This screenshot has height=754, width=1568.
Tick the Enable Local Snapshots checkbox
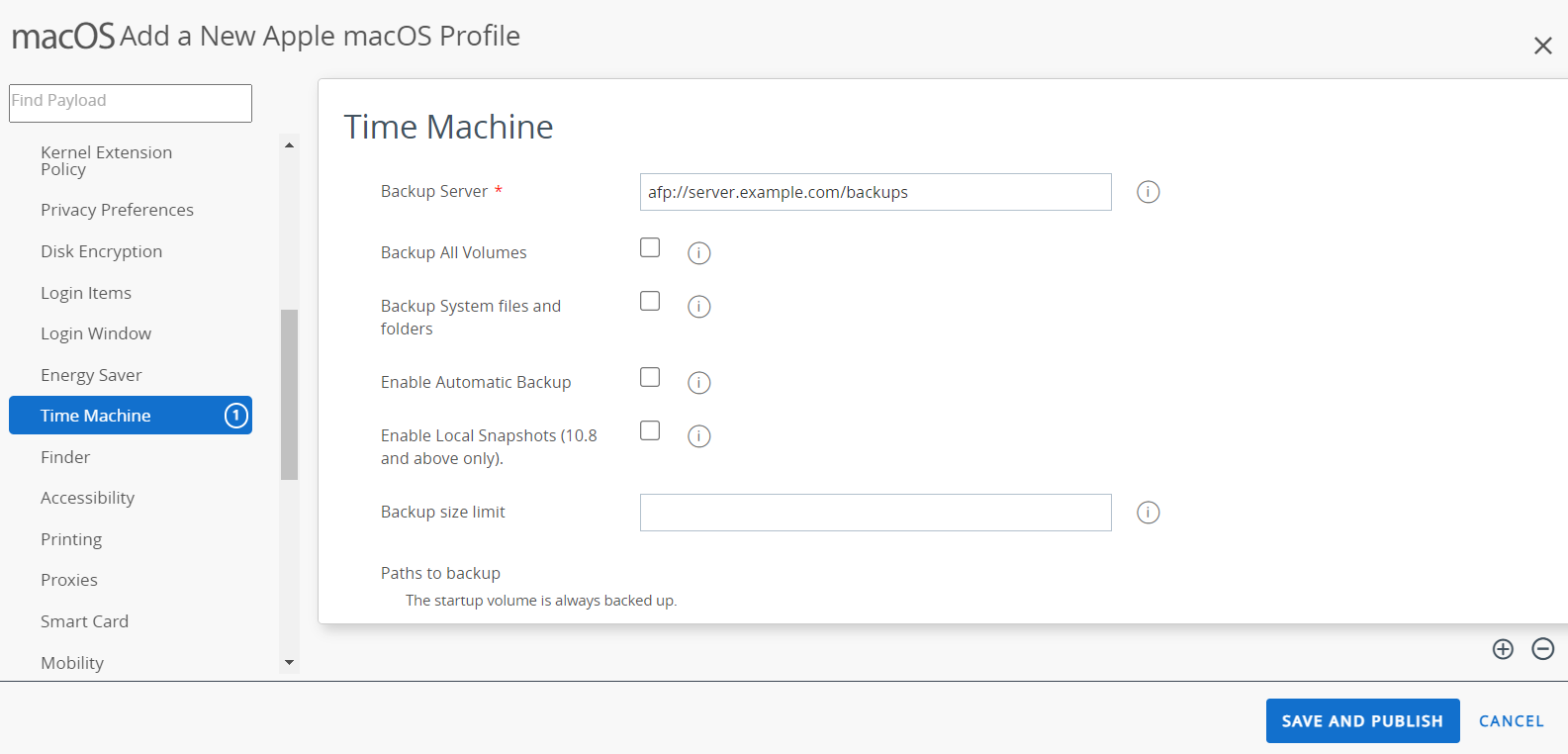[650, 430]
